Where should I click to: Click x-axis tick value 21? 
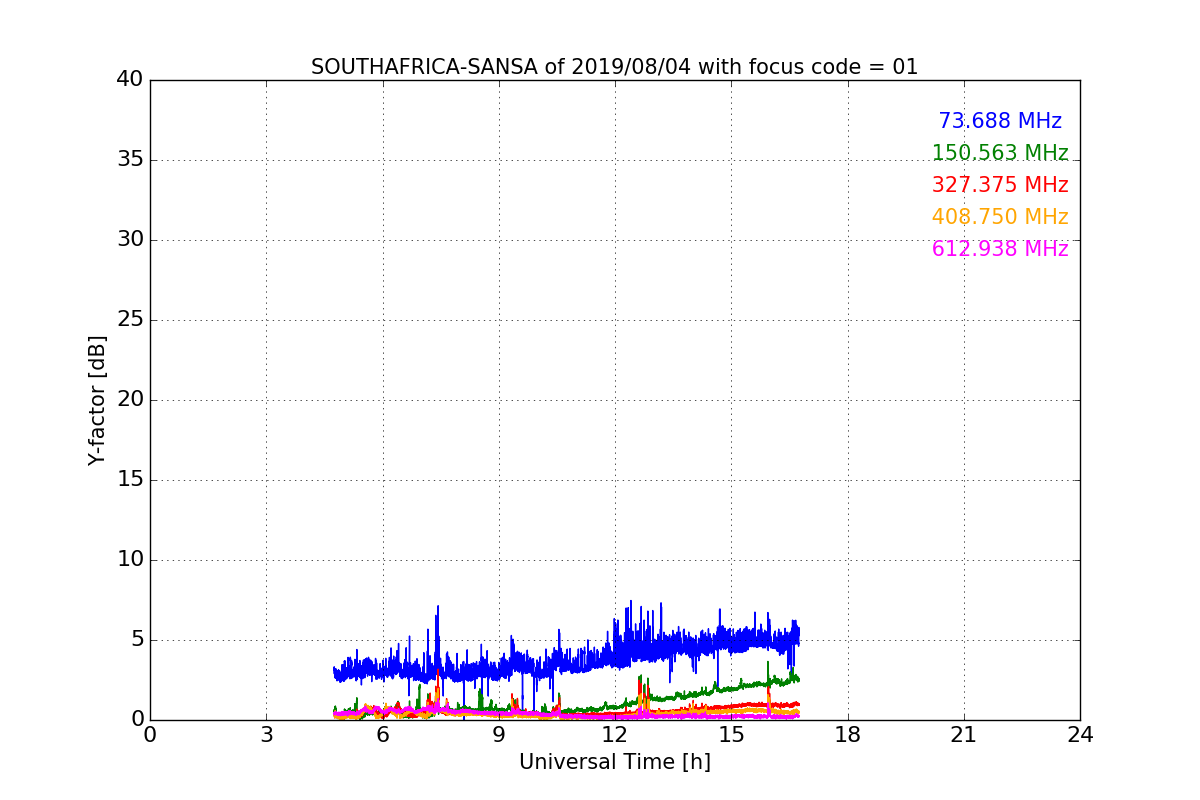click(964, 735)
